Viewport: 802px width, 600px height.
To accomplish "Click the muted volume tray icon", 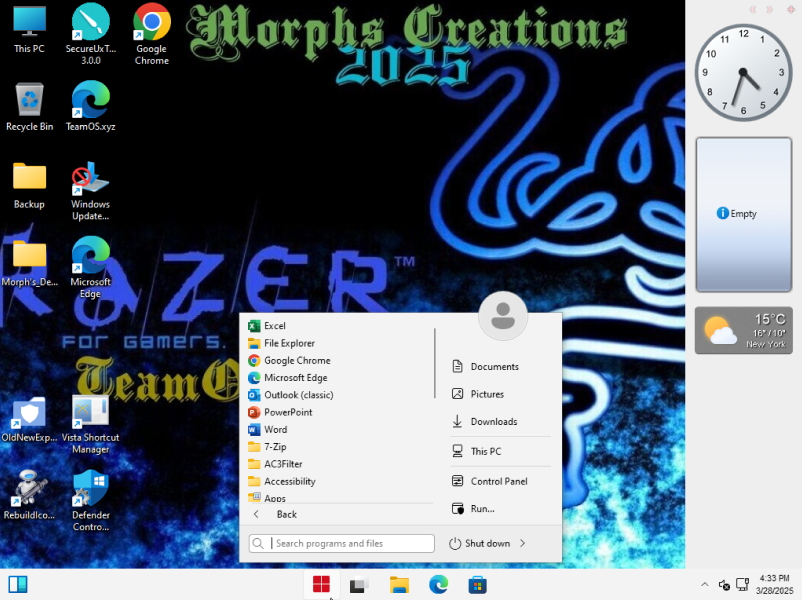I will [724, 584].
